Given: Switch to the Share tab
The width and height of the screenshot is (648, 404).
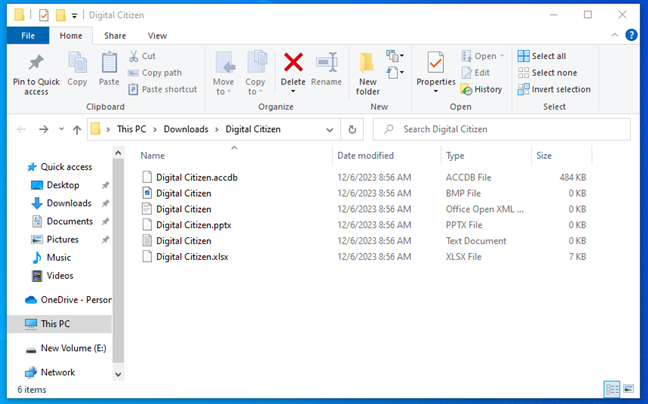Looking at the screenshot, I should click(115, 36).
